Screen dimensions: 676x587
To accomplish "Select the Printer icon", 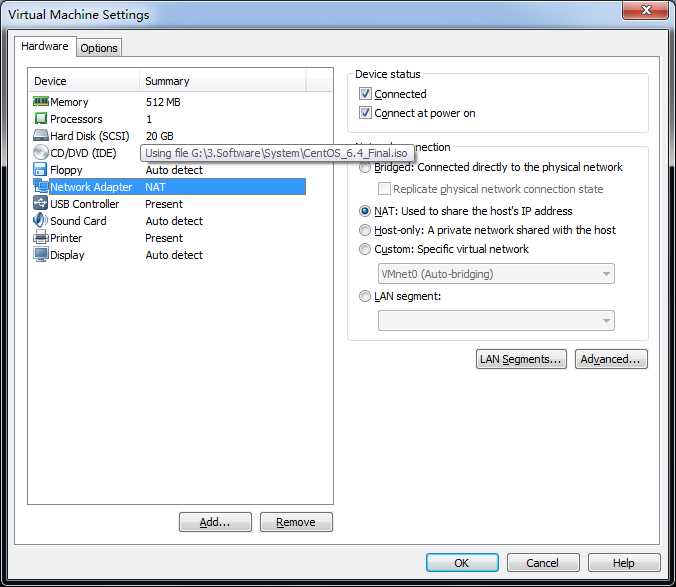I will pos(41,237).
